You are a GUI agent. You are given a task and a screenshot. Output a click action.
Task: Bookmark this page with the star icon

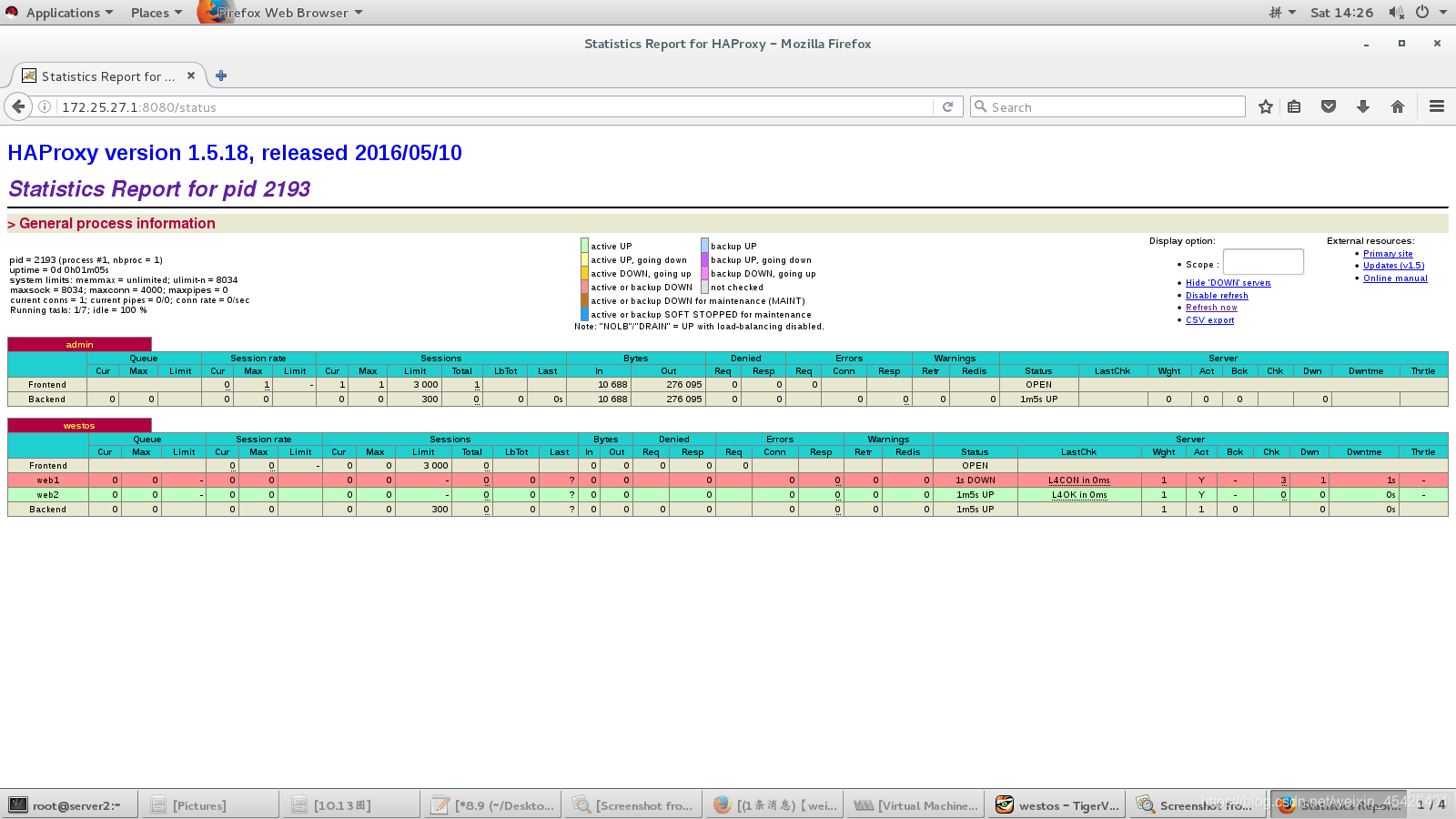pos(1265,106)
